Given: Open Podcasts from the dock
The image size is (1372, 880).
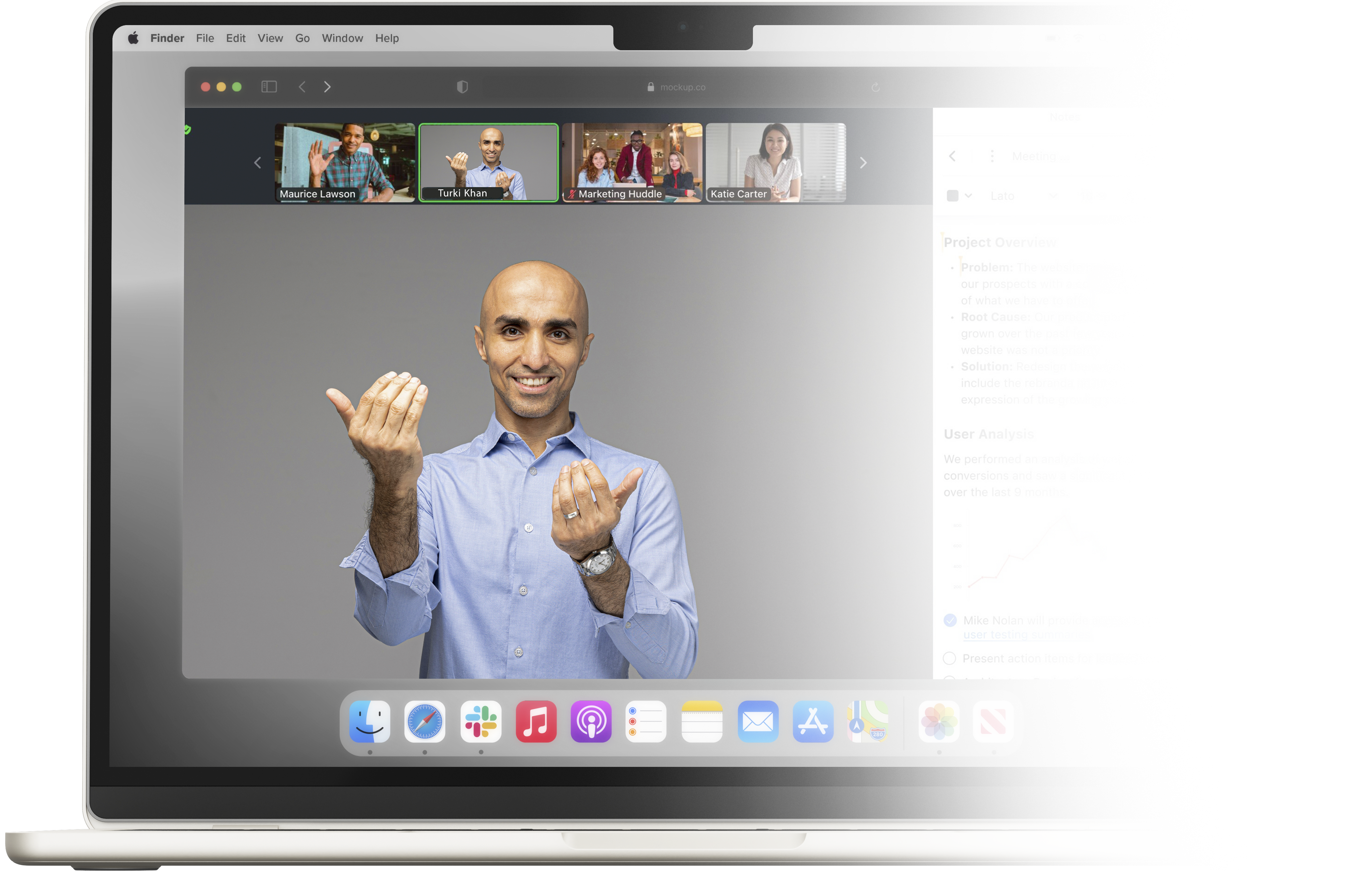Looking at the screenshot, I should 591,722.
